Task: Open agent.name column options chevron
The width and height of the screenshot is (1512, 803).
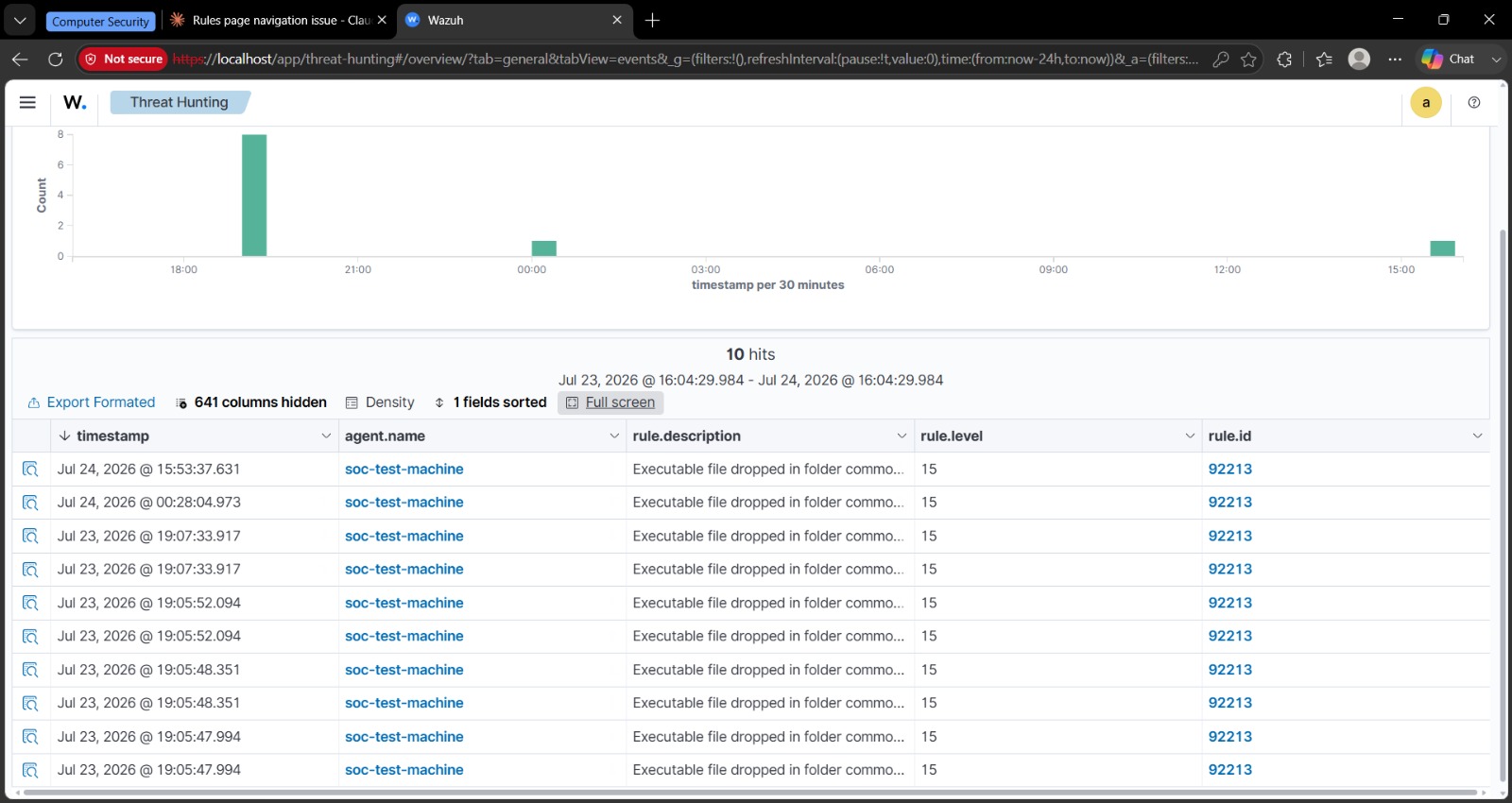Action: point(614,436)
